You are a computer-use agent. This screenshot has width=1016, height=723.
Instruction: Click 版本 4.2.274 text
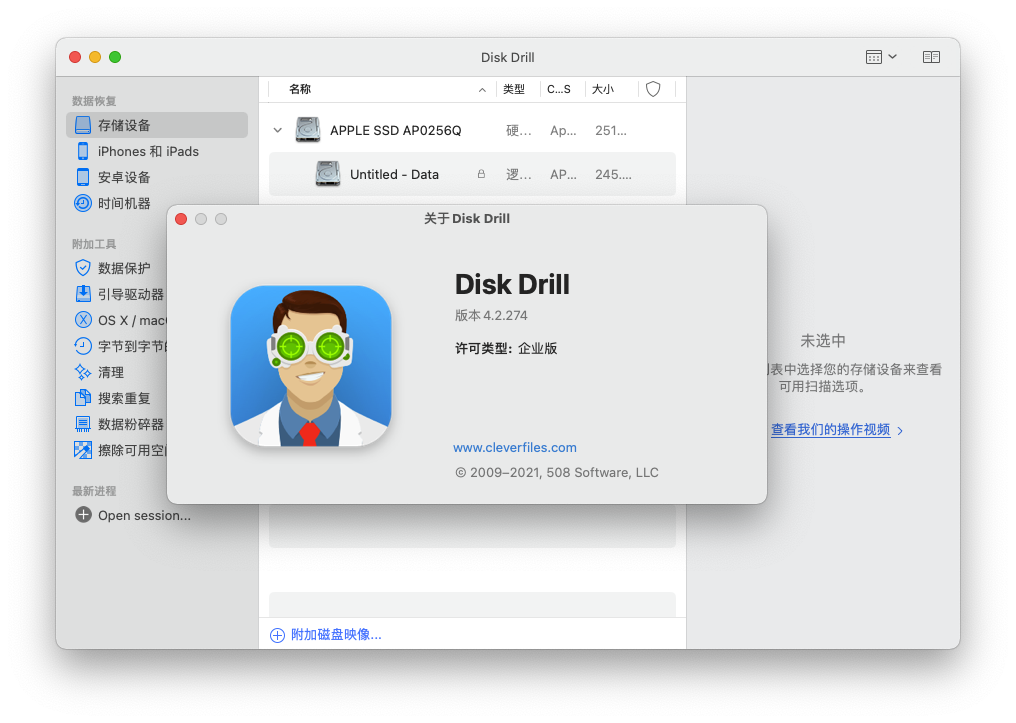[x=491, y=316]
